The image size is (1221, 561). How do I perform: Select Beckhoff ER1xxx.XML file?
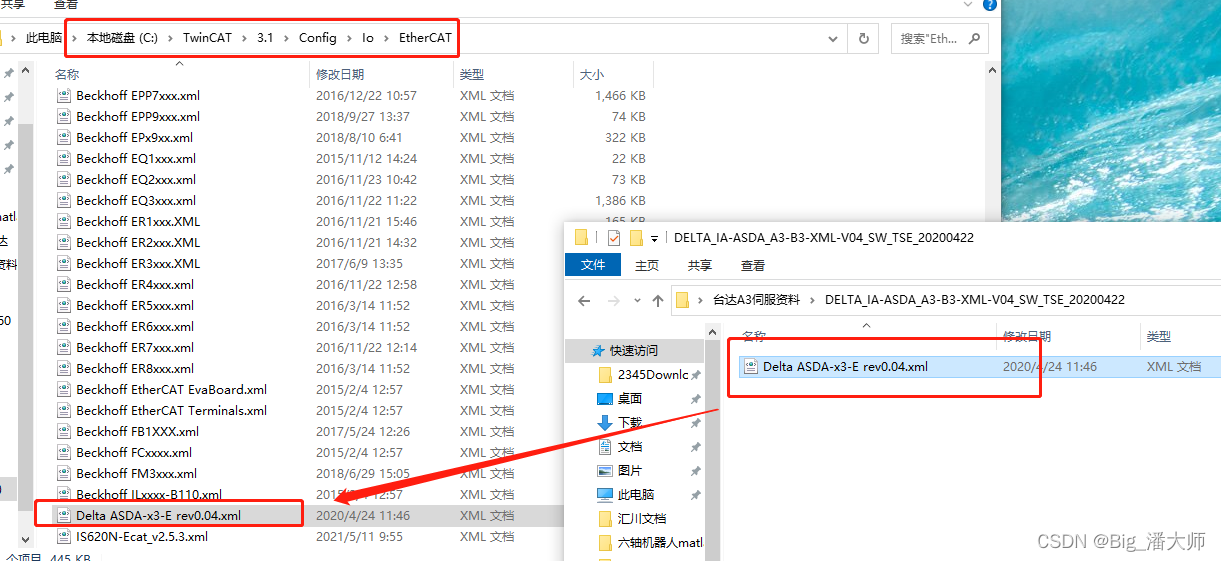(138, 222)
